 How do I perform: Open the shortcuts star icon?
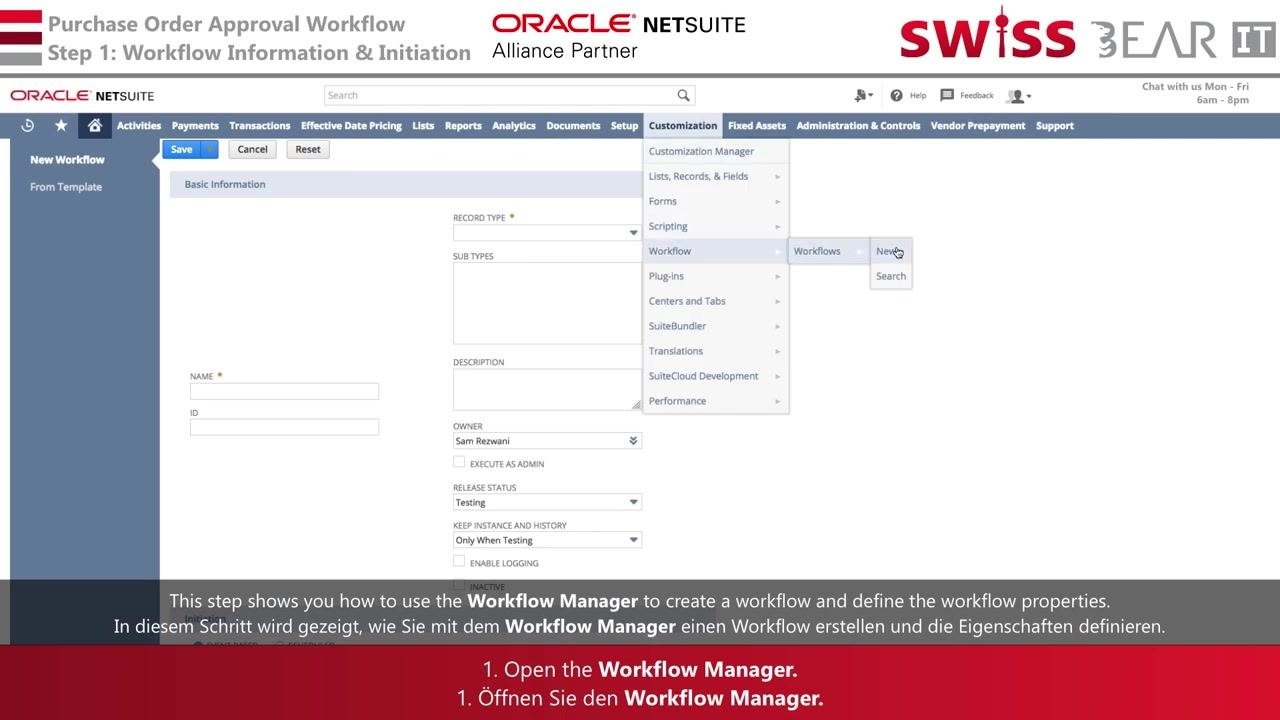(x=61, y=126)
